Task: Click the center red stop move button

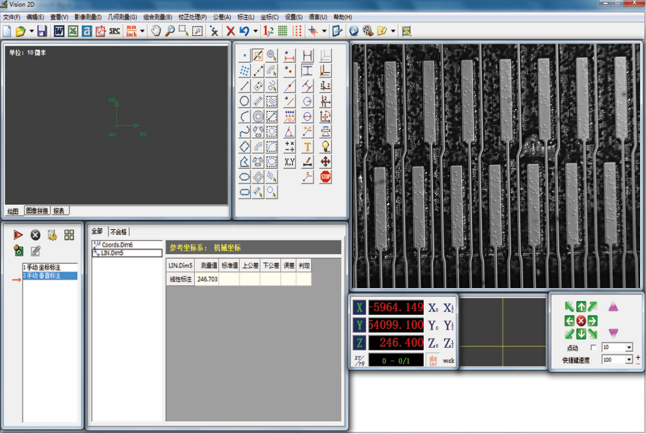Action: pyautogui.click(x=581, y=320)
